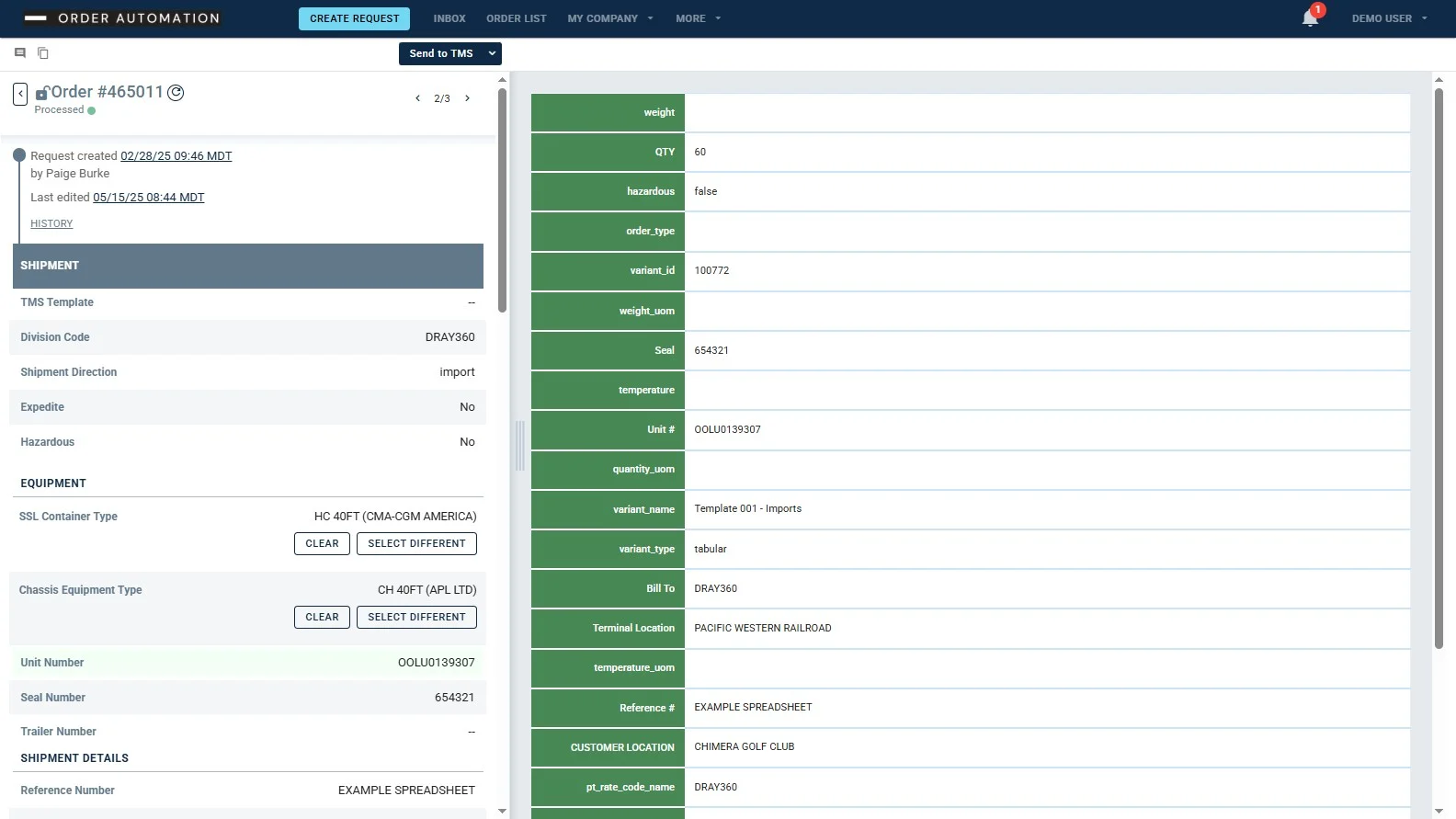1456x819 pixels.
Task: Clear the Chassis Equipment Type
Action: 322,617
